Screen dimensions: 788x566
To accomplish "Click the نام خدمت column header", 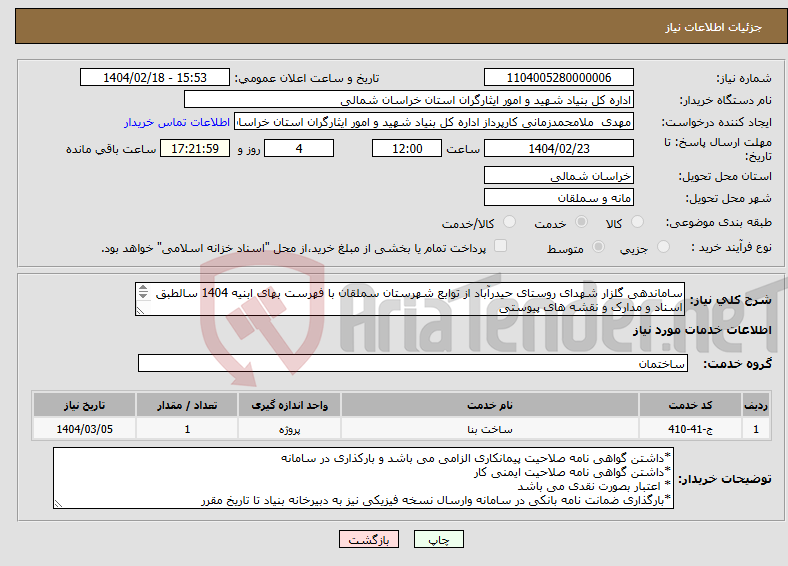I will pos(489,405).
